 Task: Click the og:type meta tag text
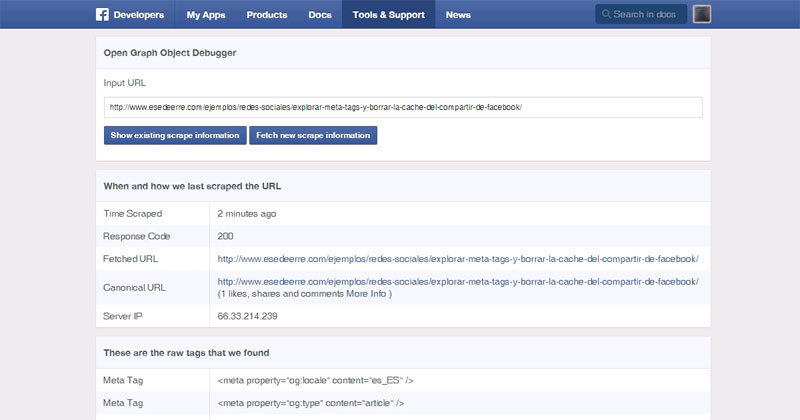coord(311,403)
